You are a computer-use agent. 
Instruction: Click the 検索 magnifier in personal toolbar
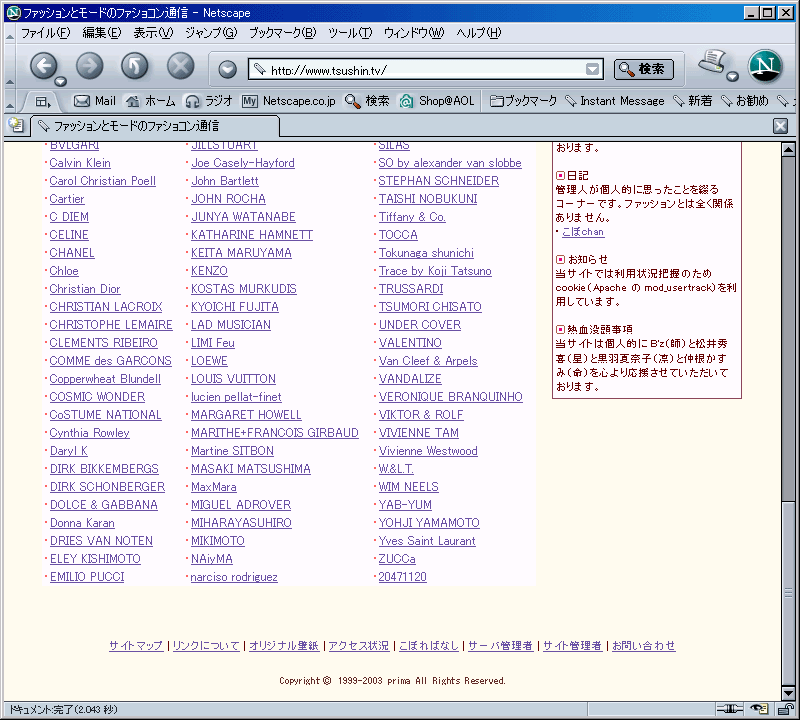367,101
